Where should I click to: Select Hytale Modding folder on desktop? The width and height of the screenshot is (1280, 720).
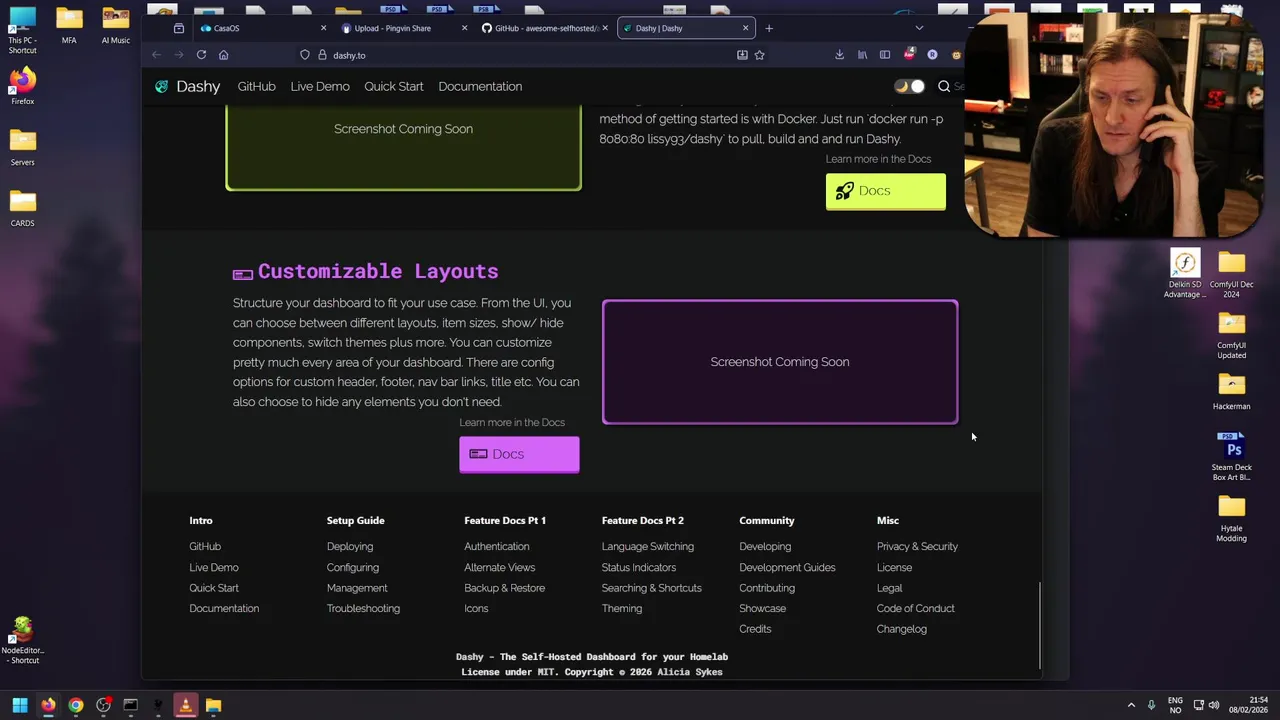click(1231, 518)
